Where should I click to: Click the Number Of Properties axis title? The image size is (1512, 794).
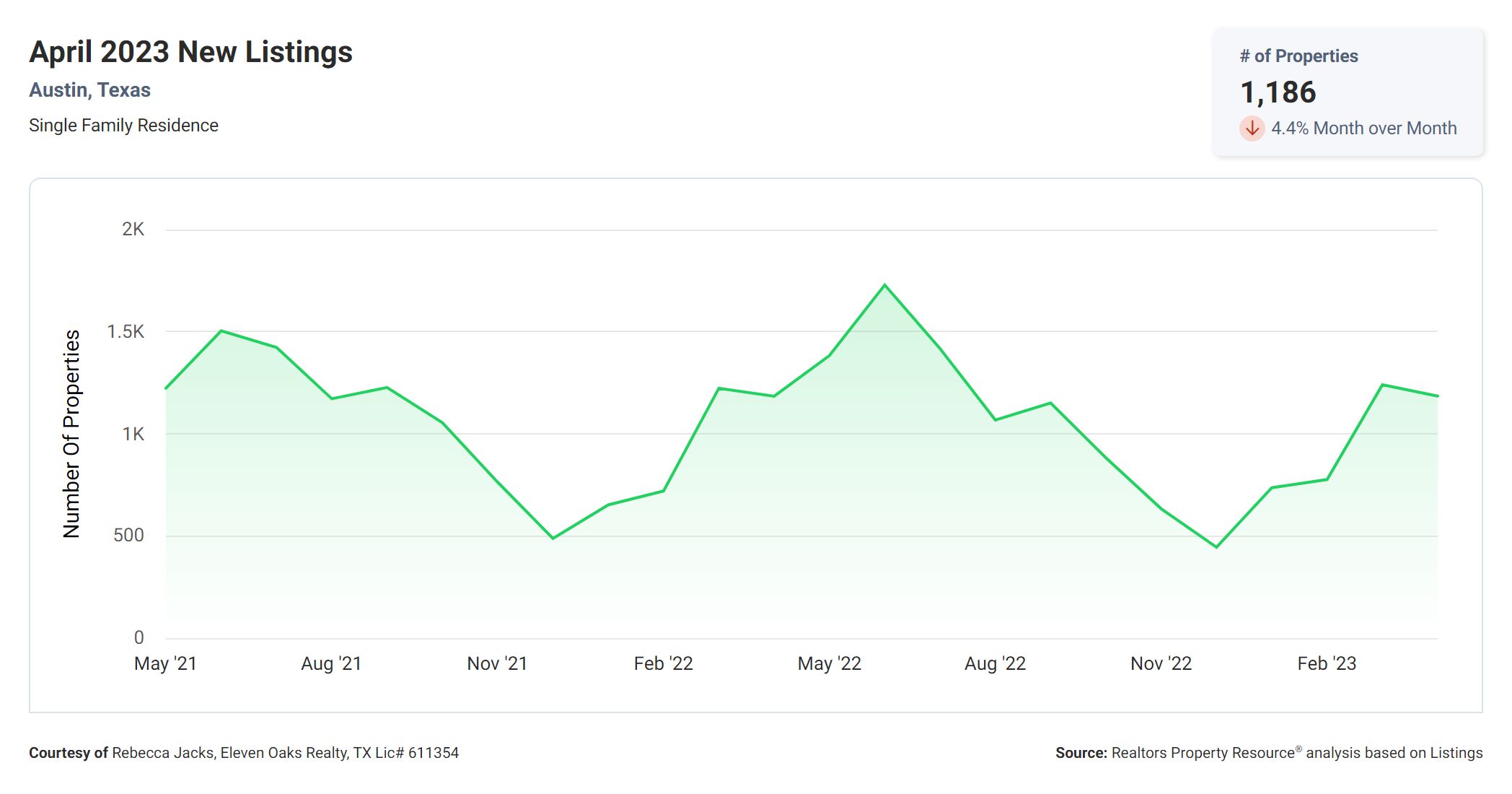click(71, 434)
